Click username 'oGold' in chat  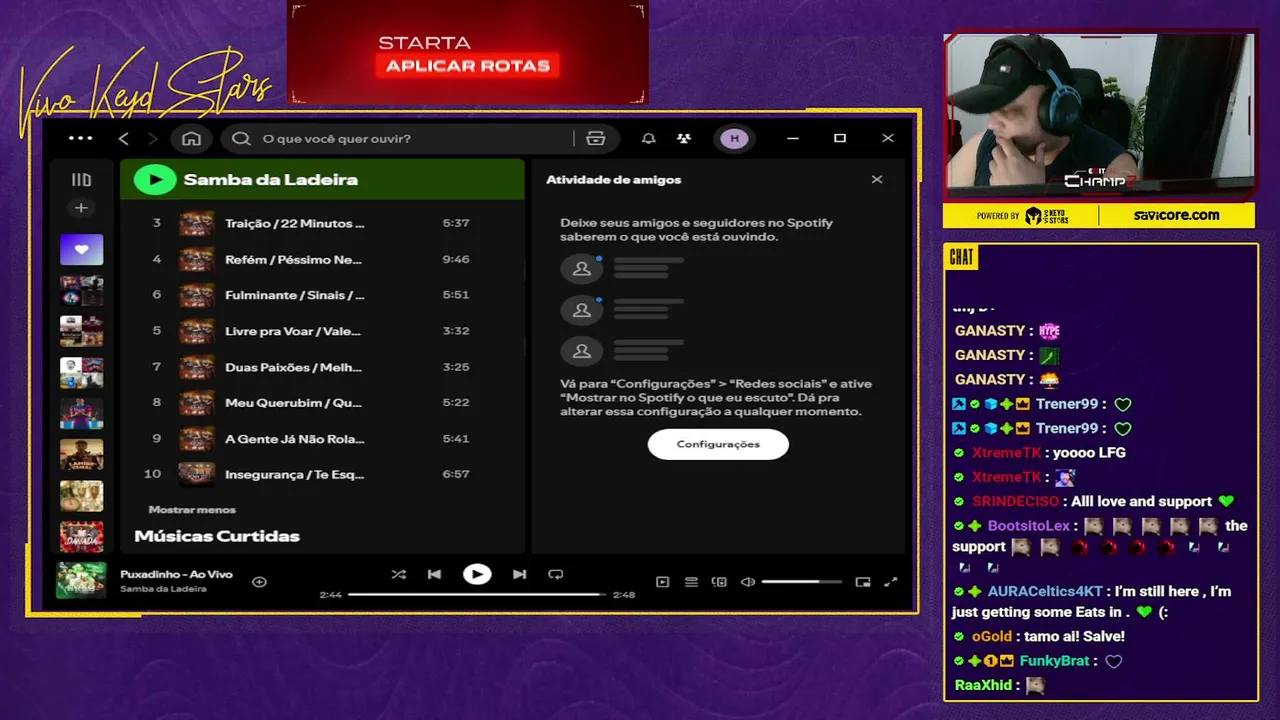click(x=992, y=636)
